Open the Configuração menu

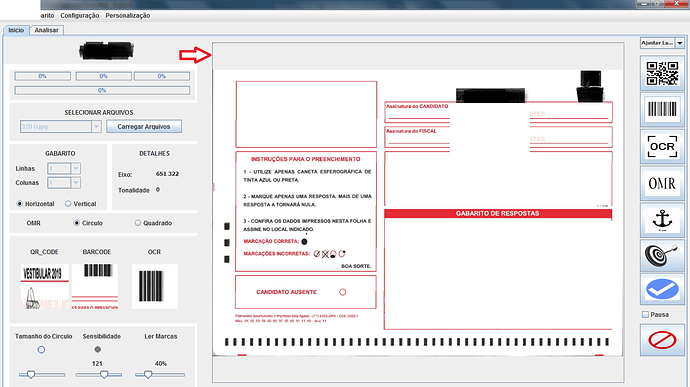pos(80,15)
